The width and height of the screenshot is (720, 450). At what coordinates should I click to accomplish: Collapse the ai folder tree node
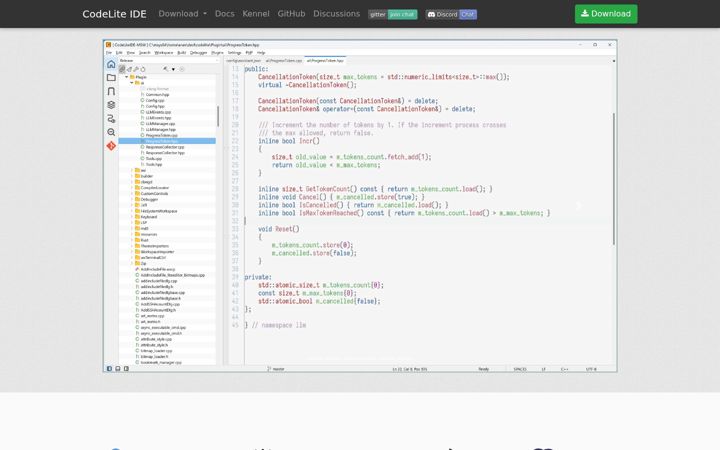pyautogui.click(x=132, y=83)
